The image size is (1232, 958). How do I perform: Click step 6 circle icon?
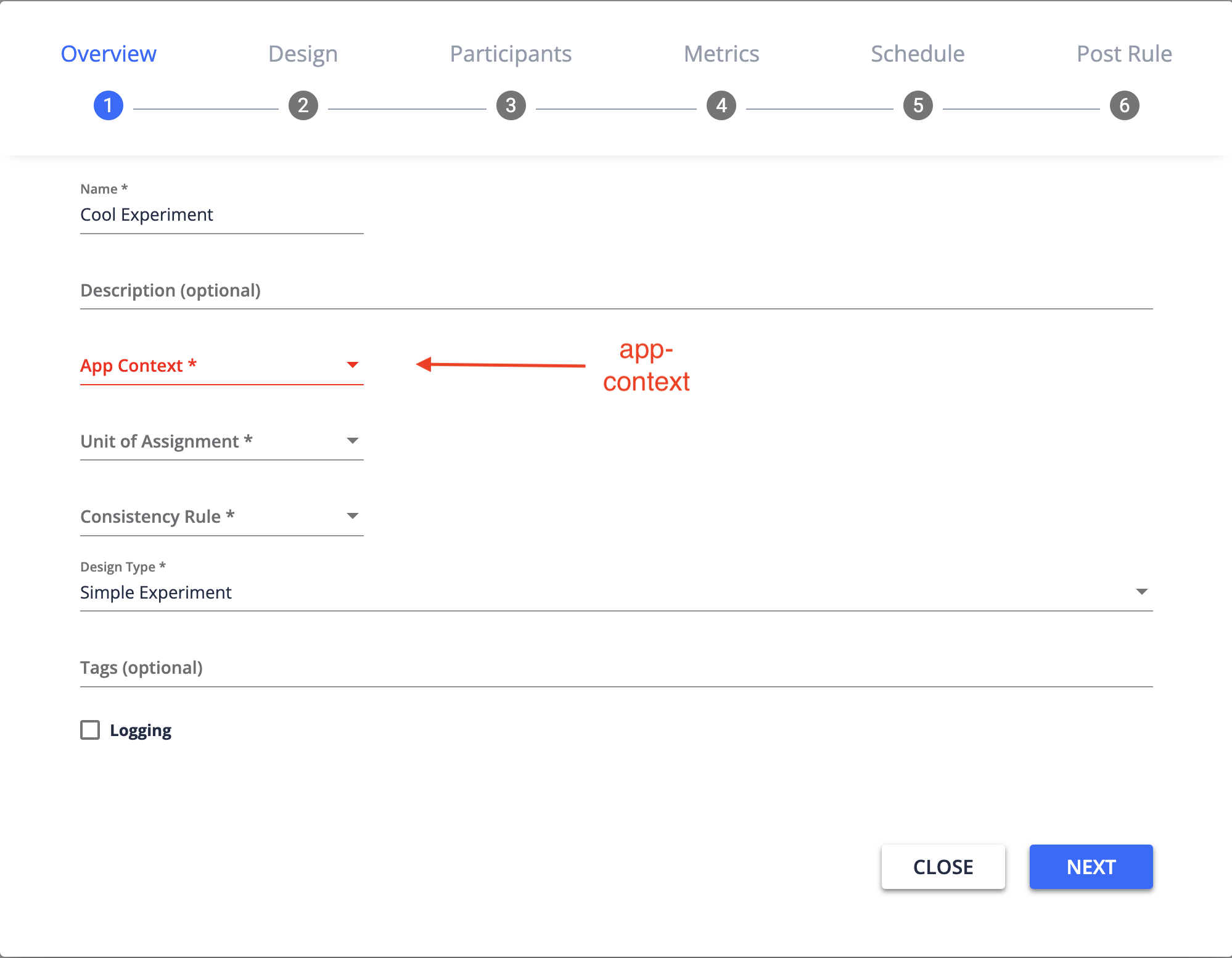[x=1124, y=105]
